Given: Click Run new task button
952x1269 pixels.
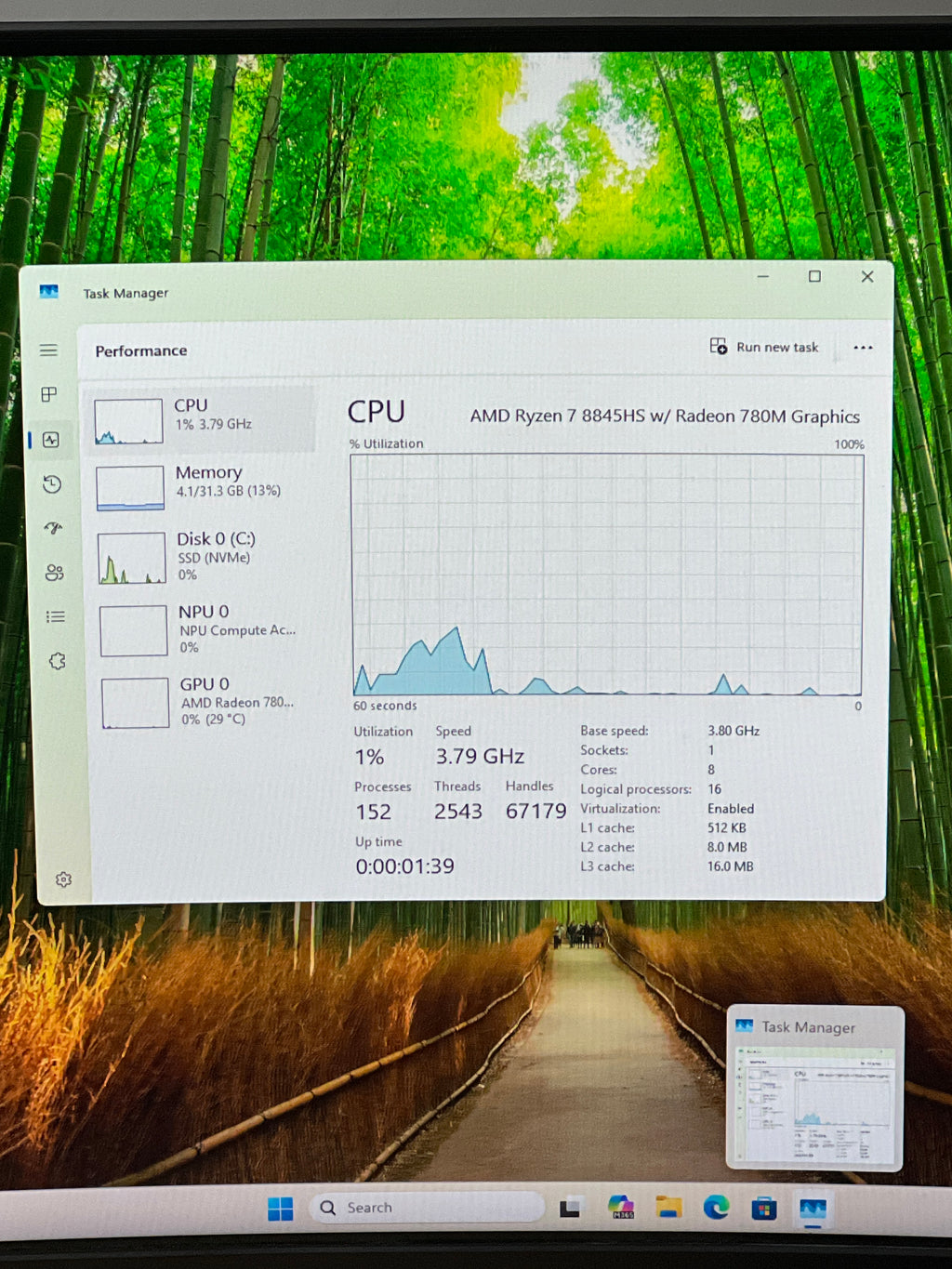Looking at the screenshot, I should pos(764,347).
